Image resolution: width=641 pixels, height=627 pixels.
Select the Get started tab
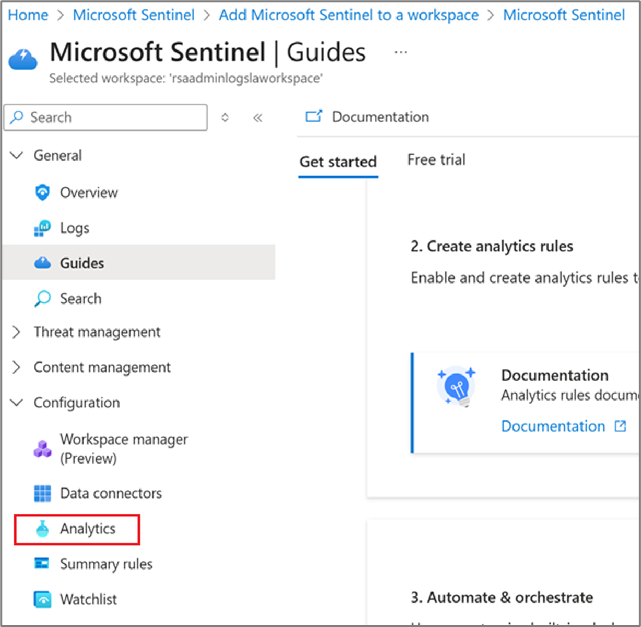pos(338,161)
